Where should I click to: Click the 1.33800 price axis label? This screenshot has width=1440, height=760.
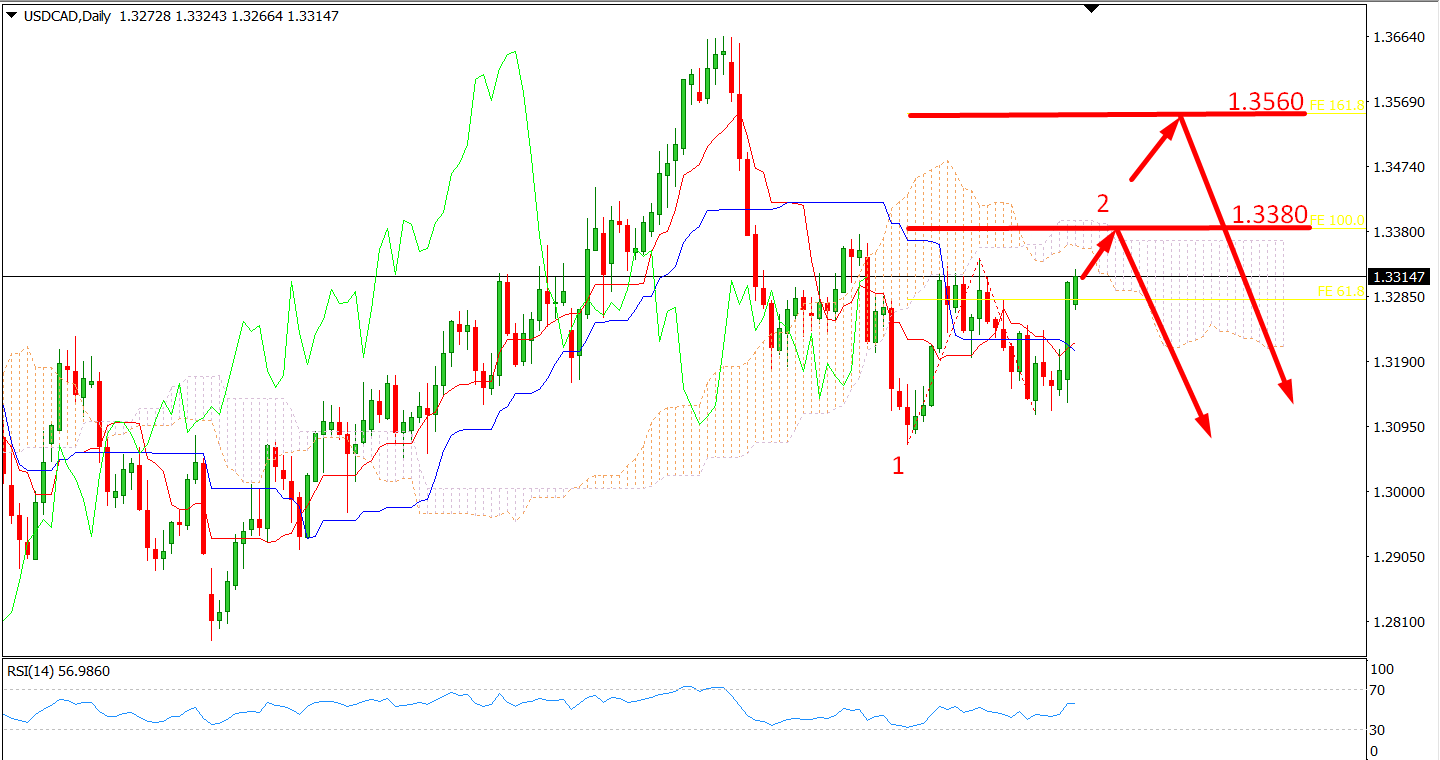click(1398, 232)
